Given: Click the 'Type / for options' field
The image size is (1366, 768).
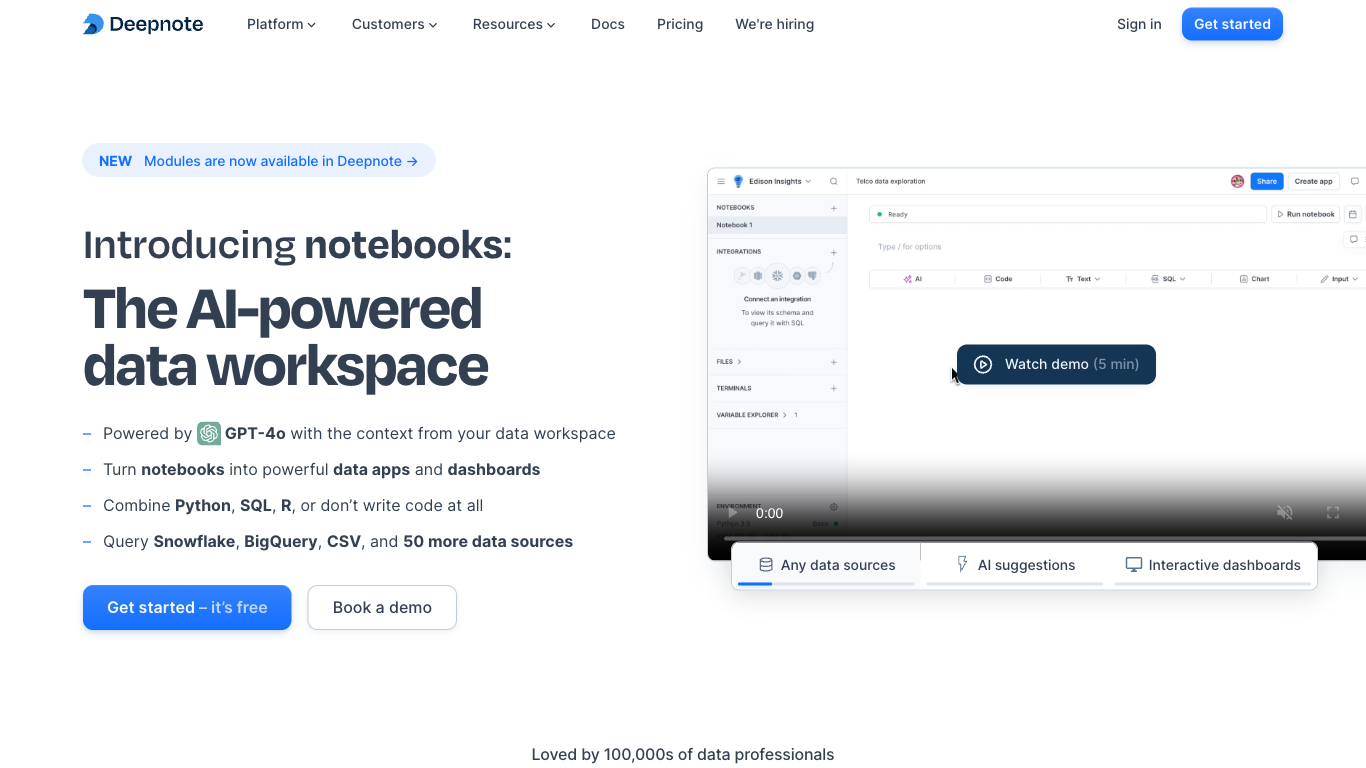Looking at the screenshot, I should tap(909, 247).
